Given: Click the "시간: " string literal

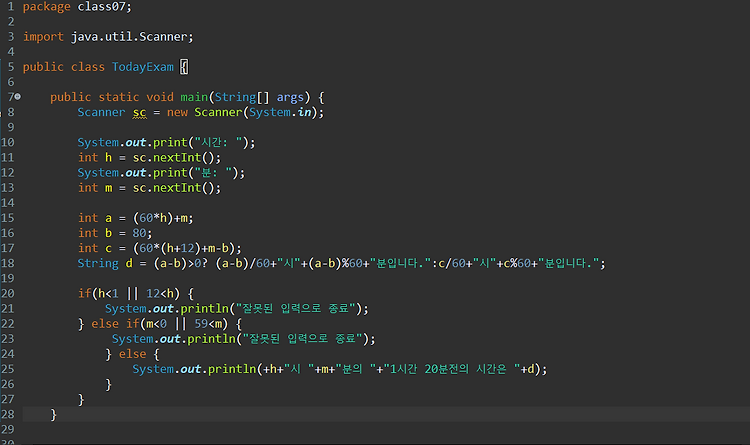Looking at the screenshot, I should 218,143.
